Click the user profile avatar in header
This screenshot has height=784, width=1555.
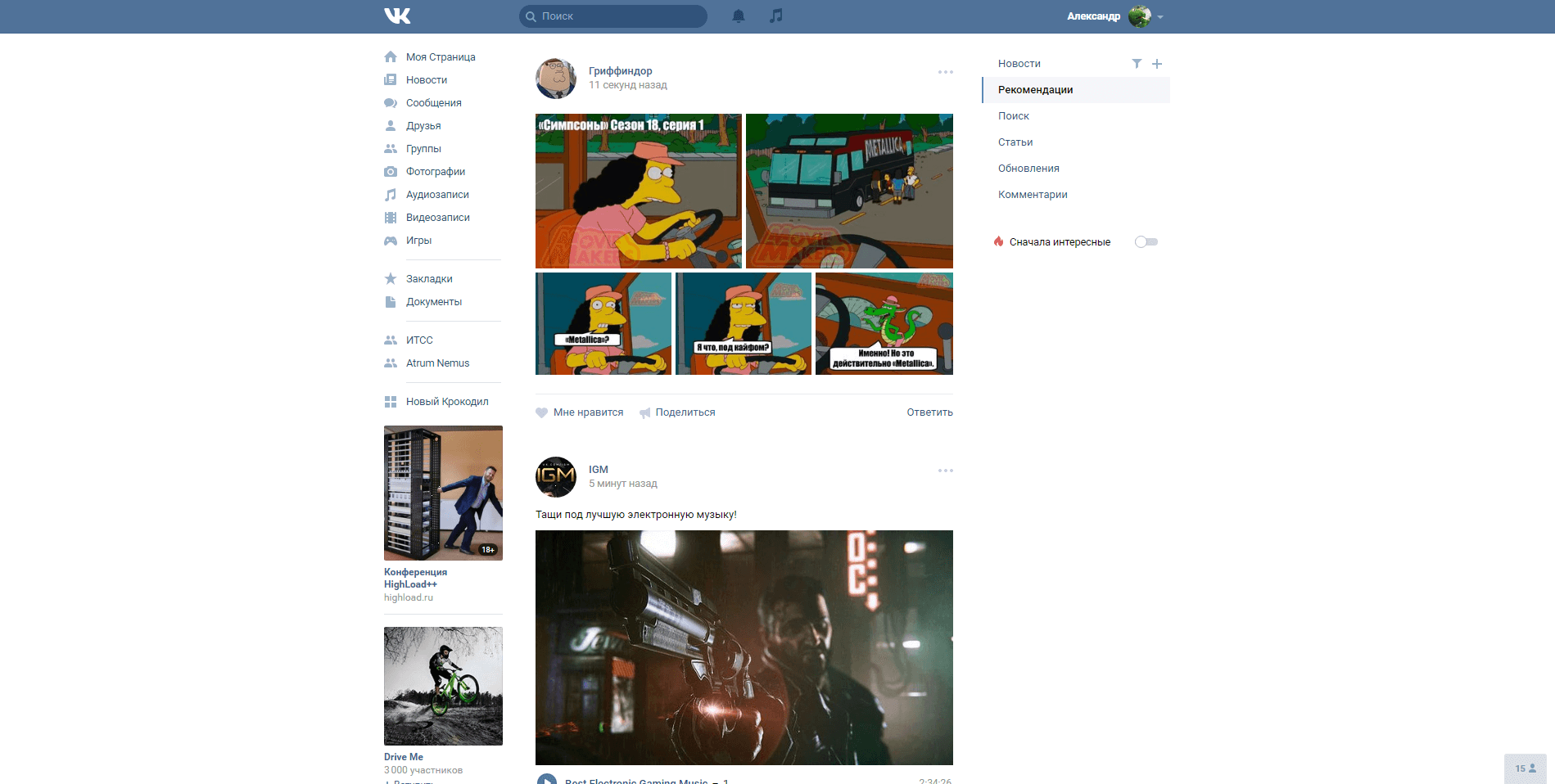pyautogui.click(x=1139, y=16)
